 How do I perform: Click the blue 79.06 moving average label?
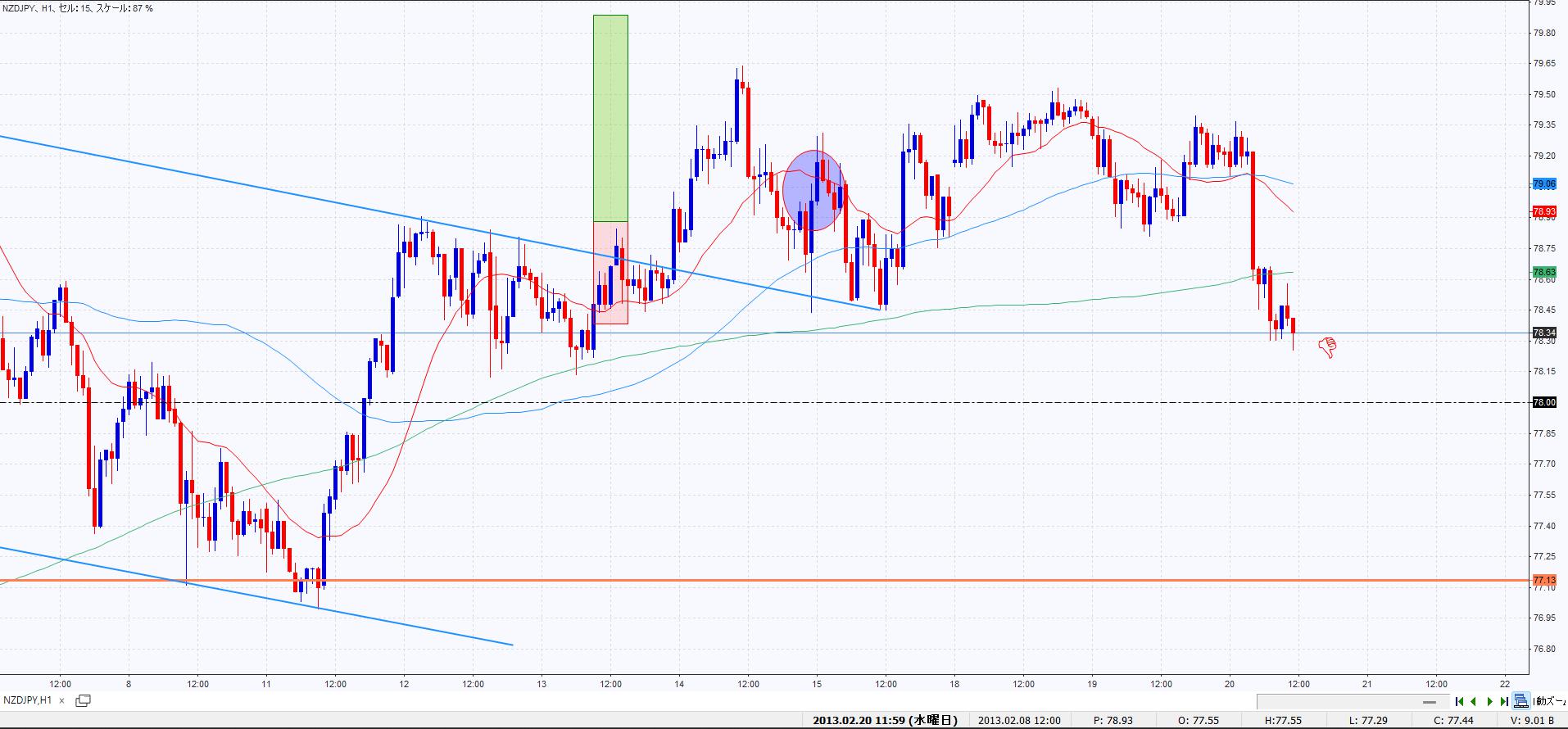click(1543, 184)
